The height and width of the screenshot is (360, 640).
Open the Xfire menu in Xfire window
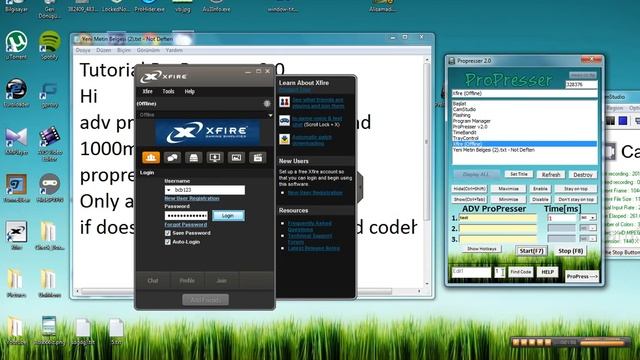(147, 91)
